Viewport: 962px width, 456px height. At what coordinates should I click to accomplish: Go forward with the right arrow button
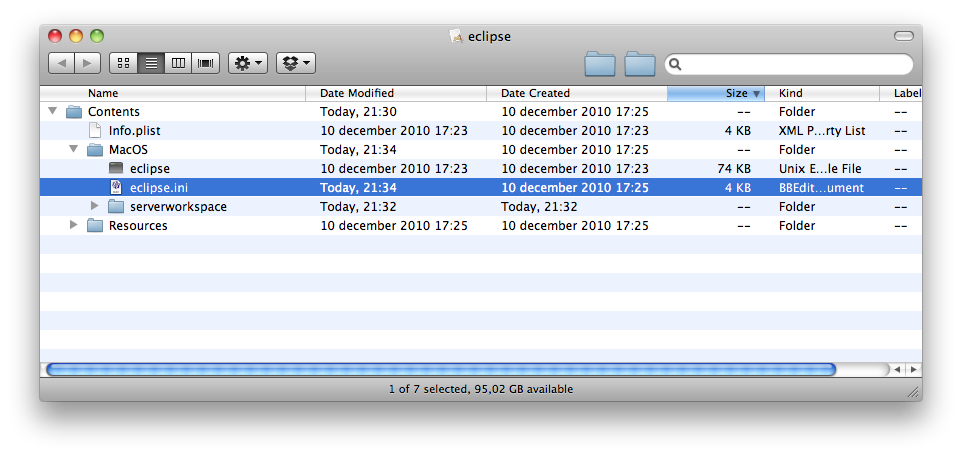click(x=87, y=63)
